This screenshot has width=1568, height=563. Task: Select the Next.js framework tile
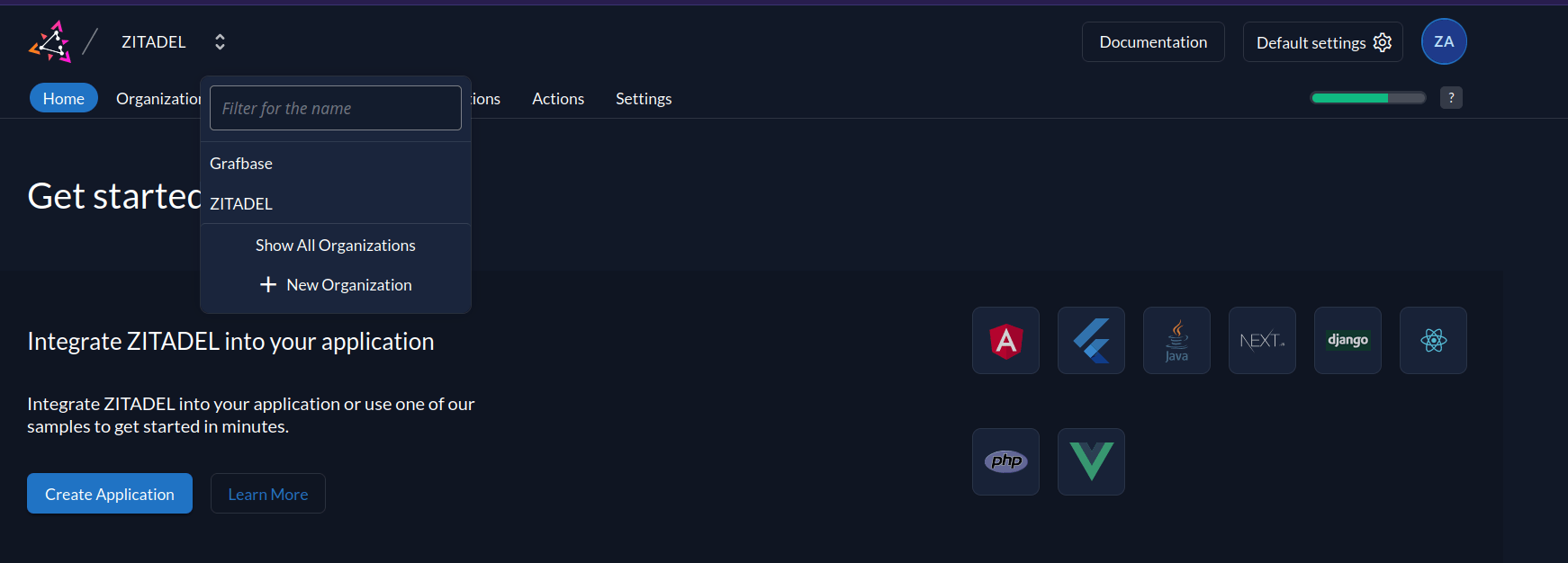tap(1262, 340)
